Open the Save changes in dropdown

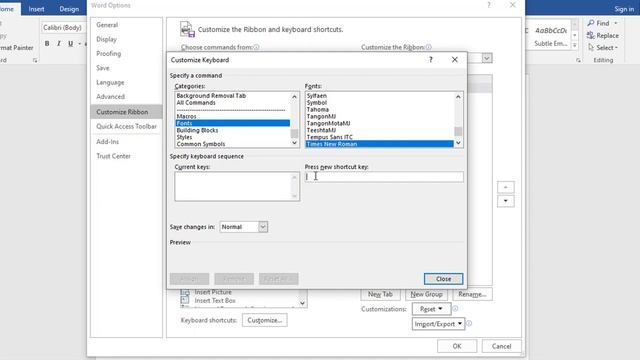(x=263, y=227)
